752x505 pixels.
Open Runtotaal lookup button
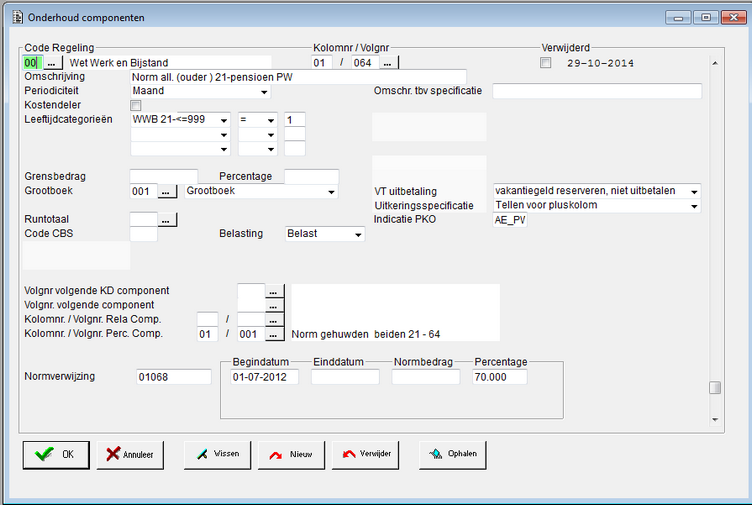click(167, 220)
